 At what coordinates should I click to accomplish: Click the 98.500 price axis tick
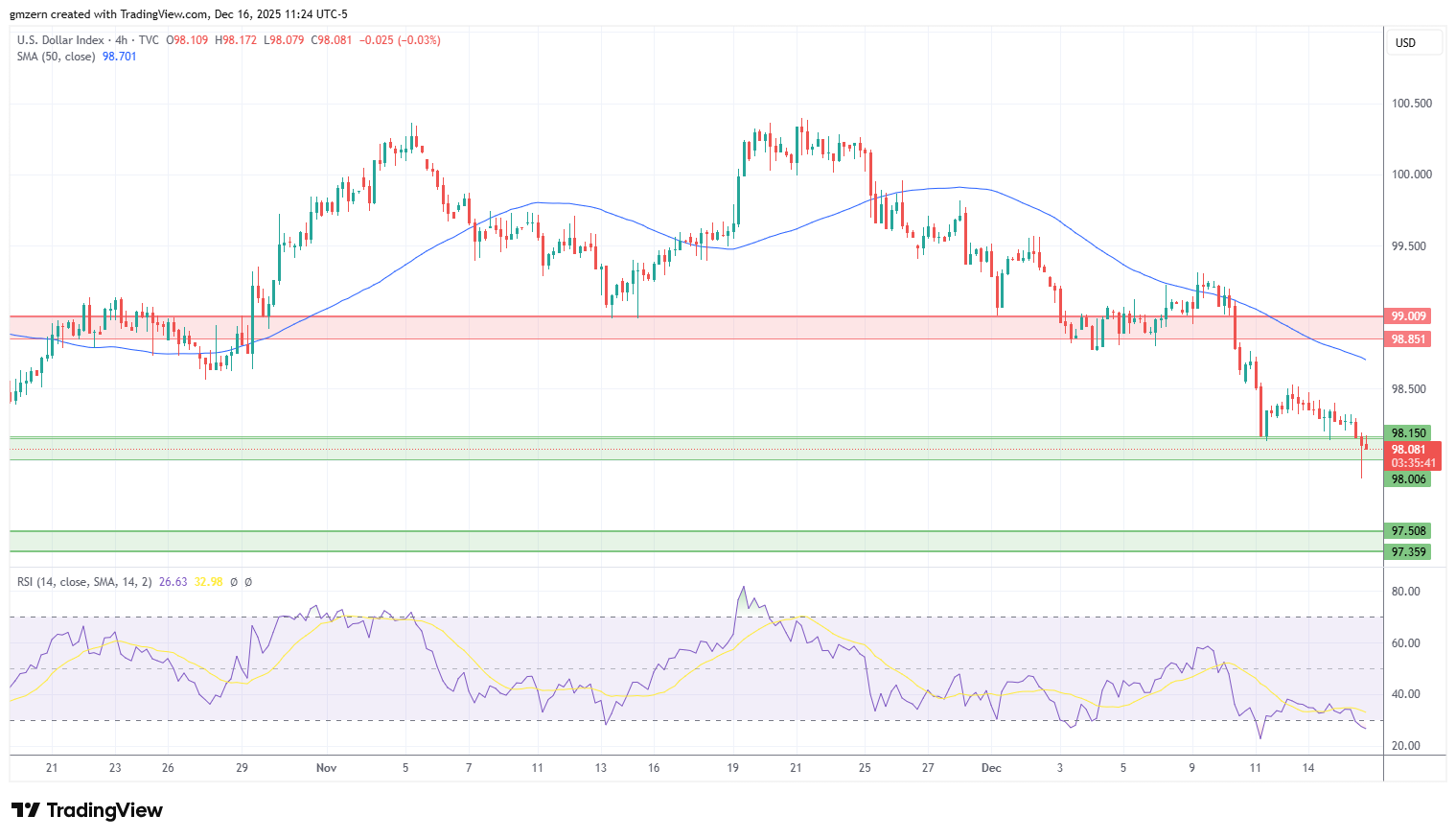click(1408, 389)
